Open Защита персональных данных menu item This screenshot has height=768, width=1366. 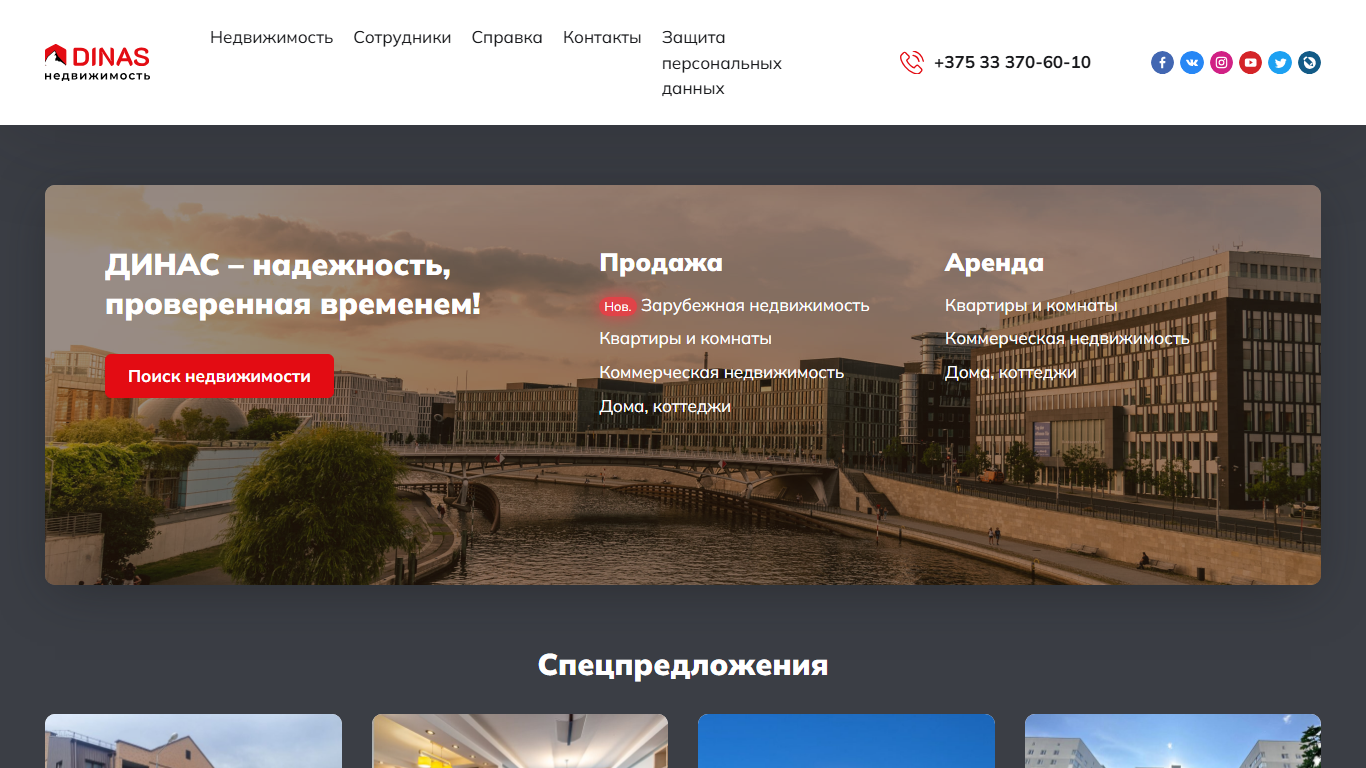pos(722,63)
